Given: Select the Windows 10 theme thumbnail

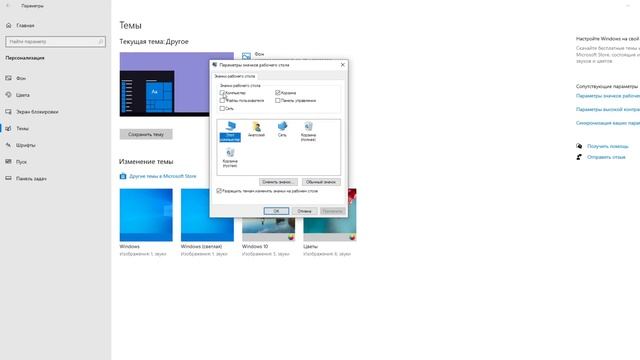Looking at the screenshot, I should [x=269, y=229].
